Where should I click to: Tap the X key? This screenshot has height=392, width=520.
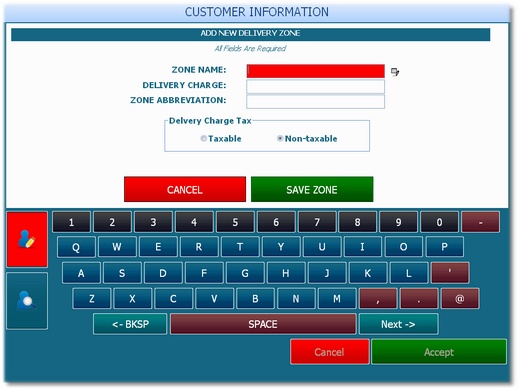pos(133,298)
